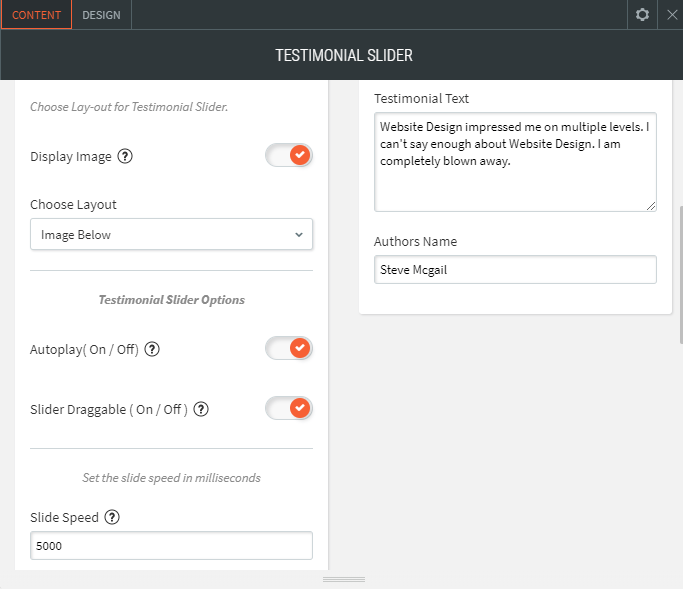Click the Autoplay help question icon
The height and width of the screenshot is (589, 683).
(x=152, y=350)
